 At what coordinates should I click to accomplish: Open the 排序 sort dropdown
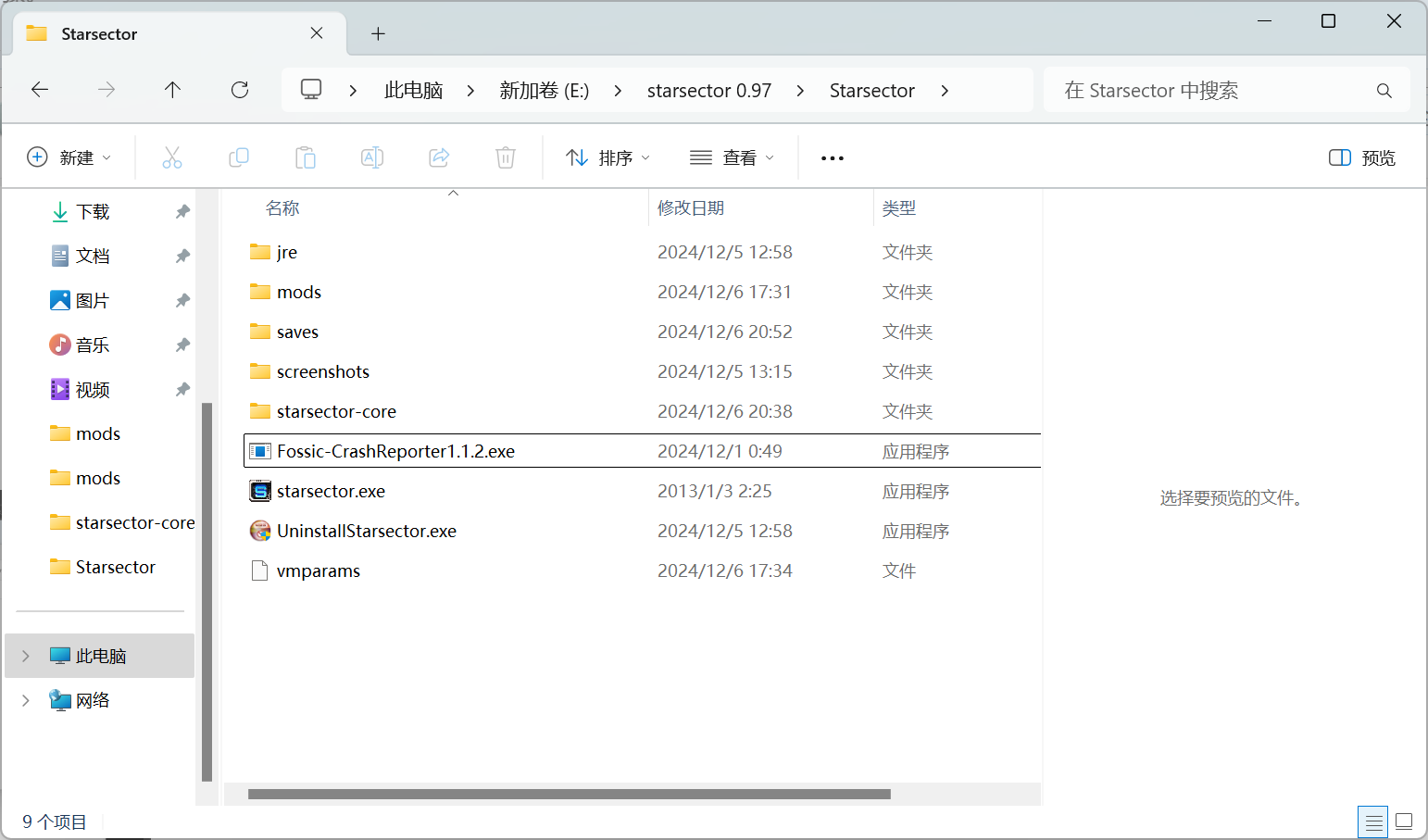608,157
